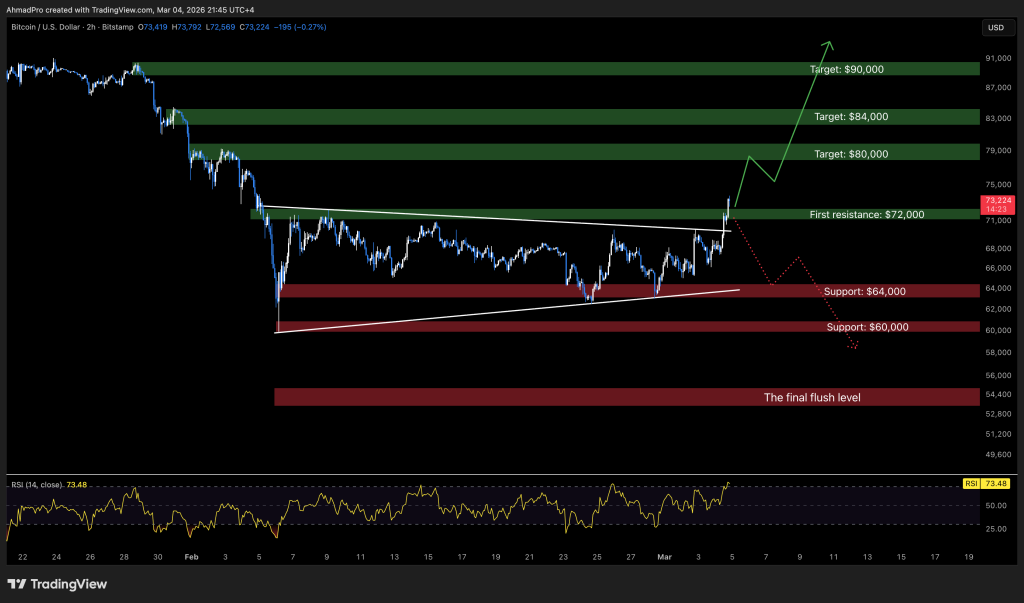Click the Mar label on the date axis
This screenshot has width=1024, height=603.
665,556
